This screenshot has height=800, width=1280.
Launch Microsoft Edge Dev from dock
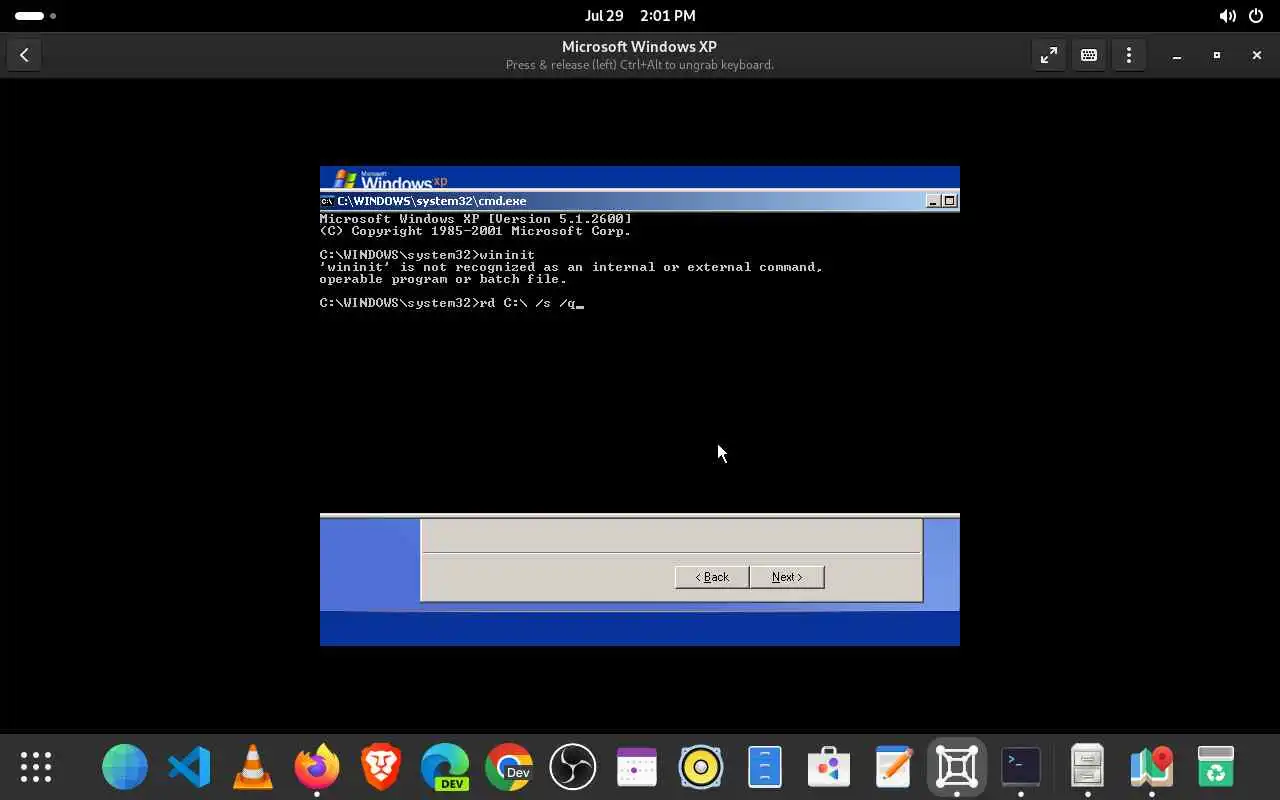445,767
